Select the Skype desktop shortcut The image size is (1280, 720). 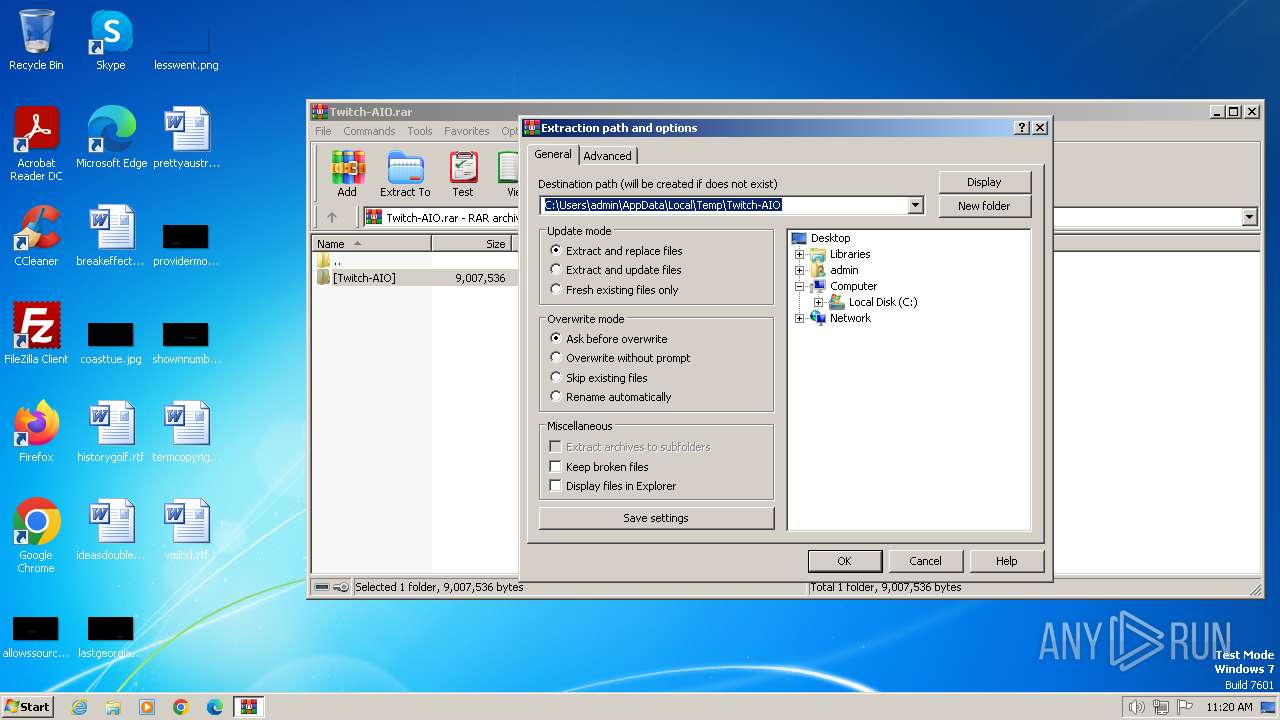click(x=110, y=40)
